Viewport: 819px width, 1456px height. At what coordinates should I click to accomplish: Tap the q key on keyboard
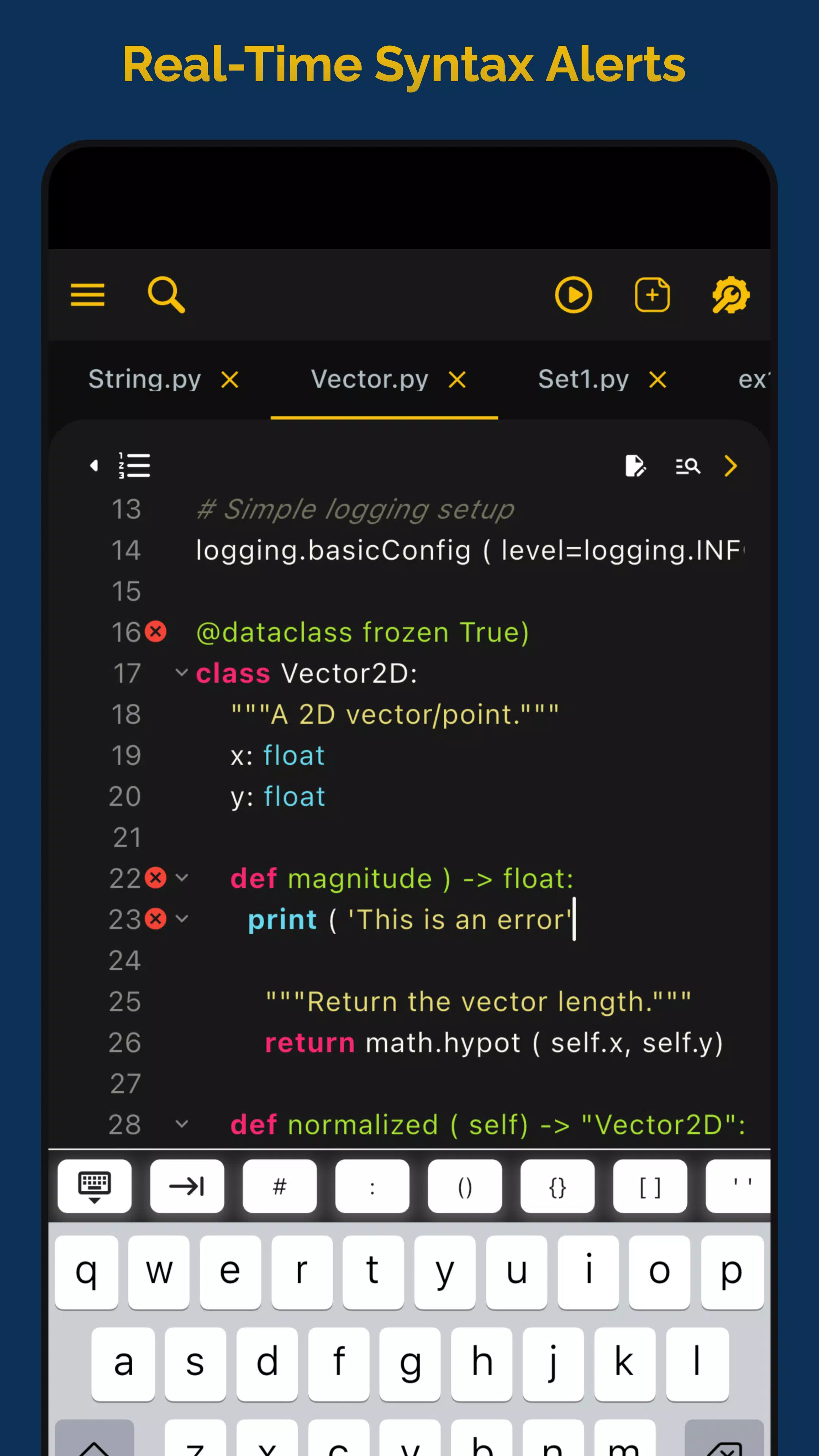tap(86, 1272)
